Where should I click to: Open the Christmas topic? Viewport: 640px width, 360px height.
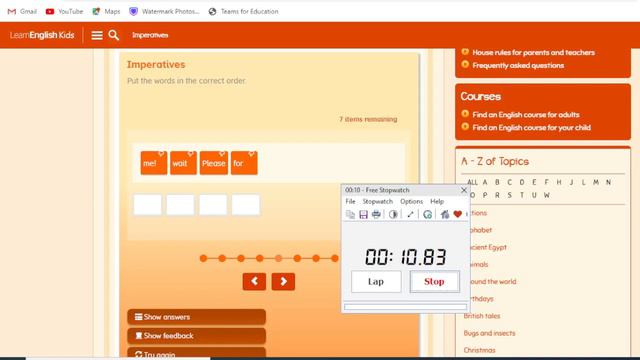(479, 350)
